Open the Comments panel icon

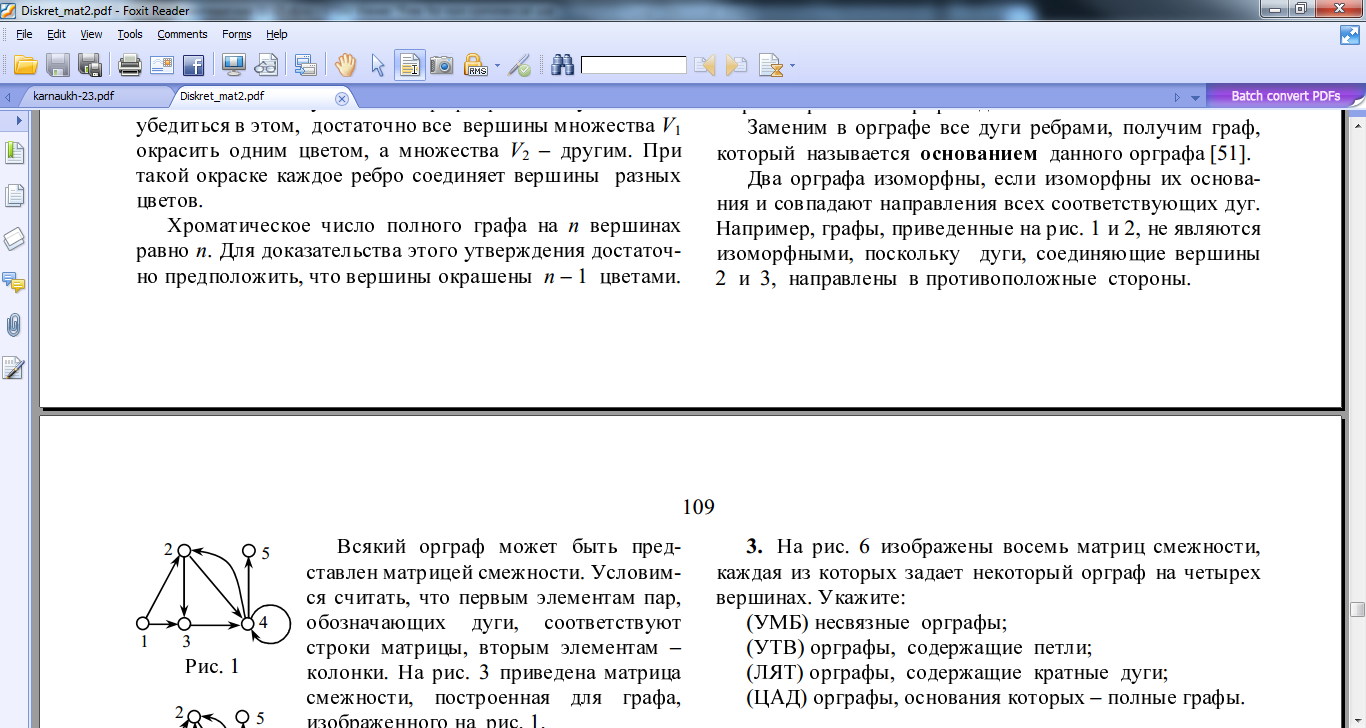pos(15,282)
